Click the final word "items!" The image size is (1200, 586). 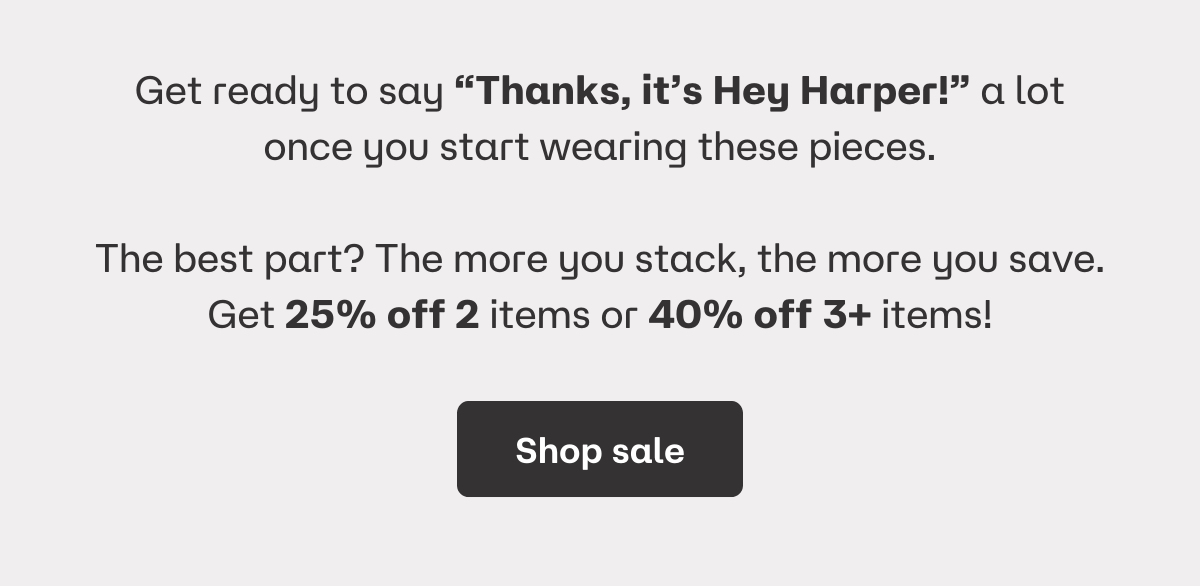[x=937, y=316]
